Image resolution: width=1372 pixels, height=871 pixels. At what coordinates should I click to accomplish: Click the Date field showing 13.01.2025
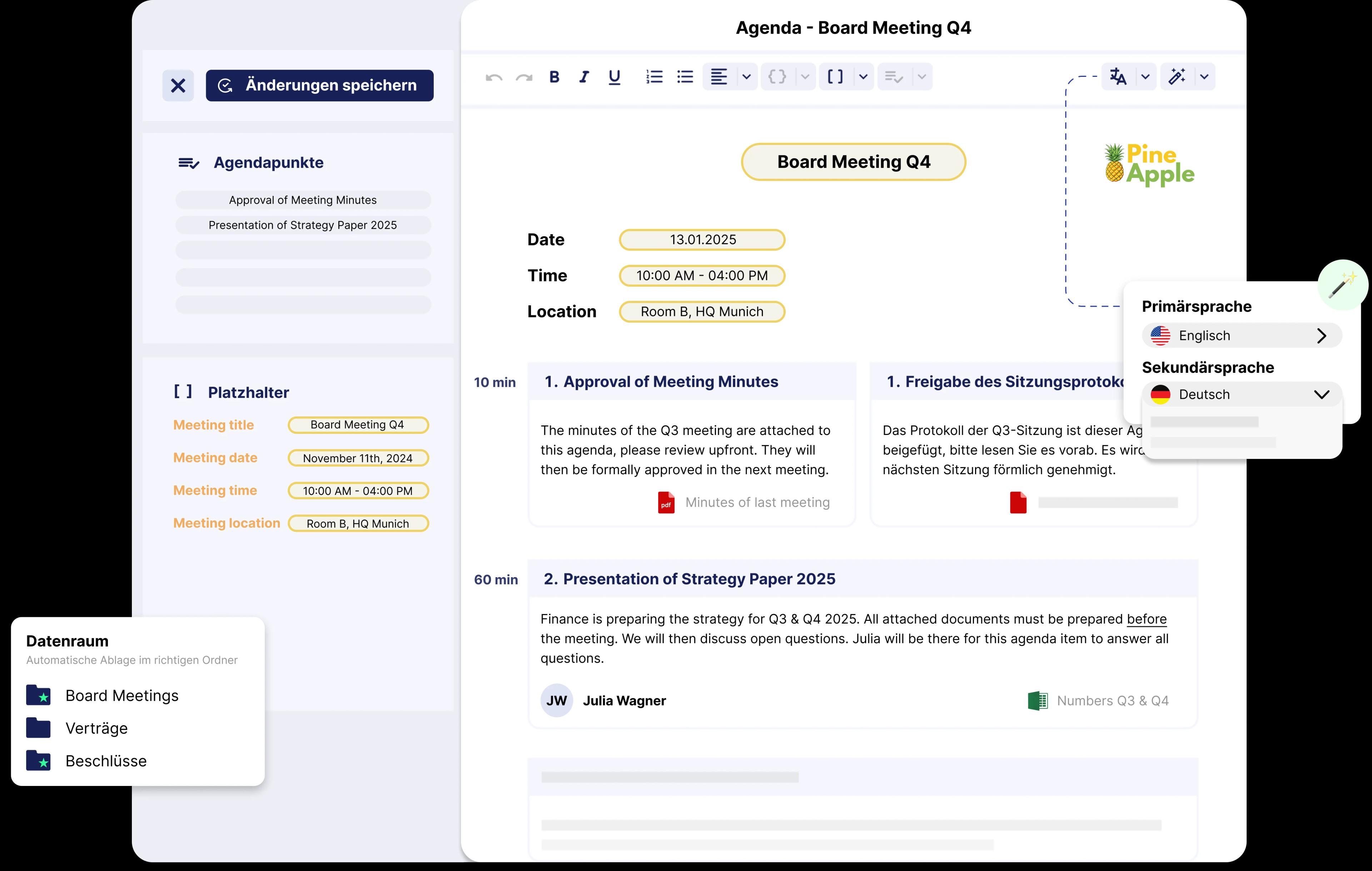pyautogui.click(x=702, y=240)
